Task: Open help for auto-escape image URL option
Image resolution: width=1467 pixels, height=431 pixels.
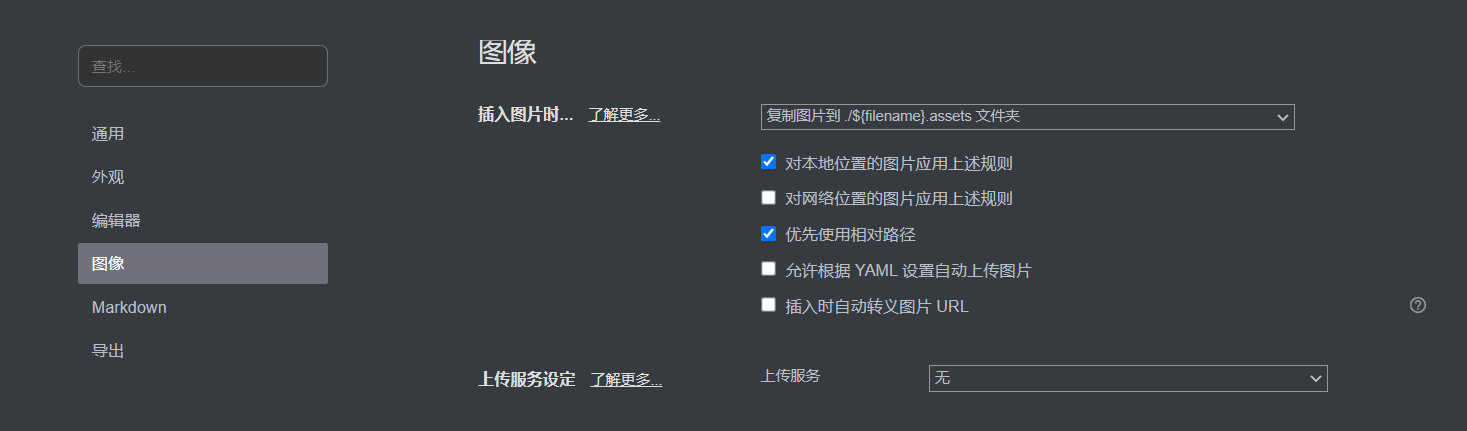Action: (x=1417, y=306)
